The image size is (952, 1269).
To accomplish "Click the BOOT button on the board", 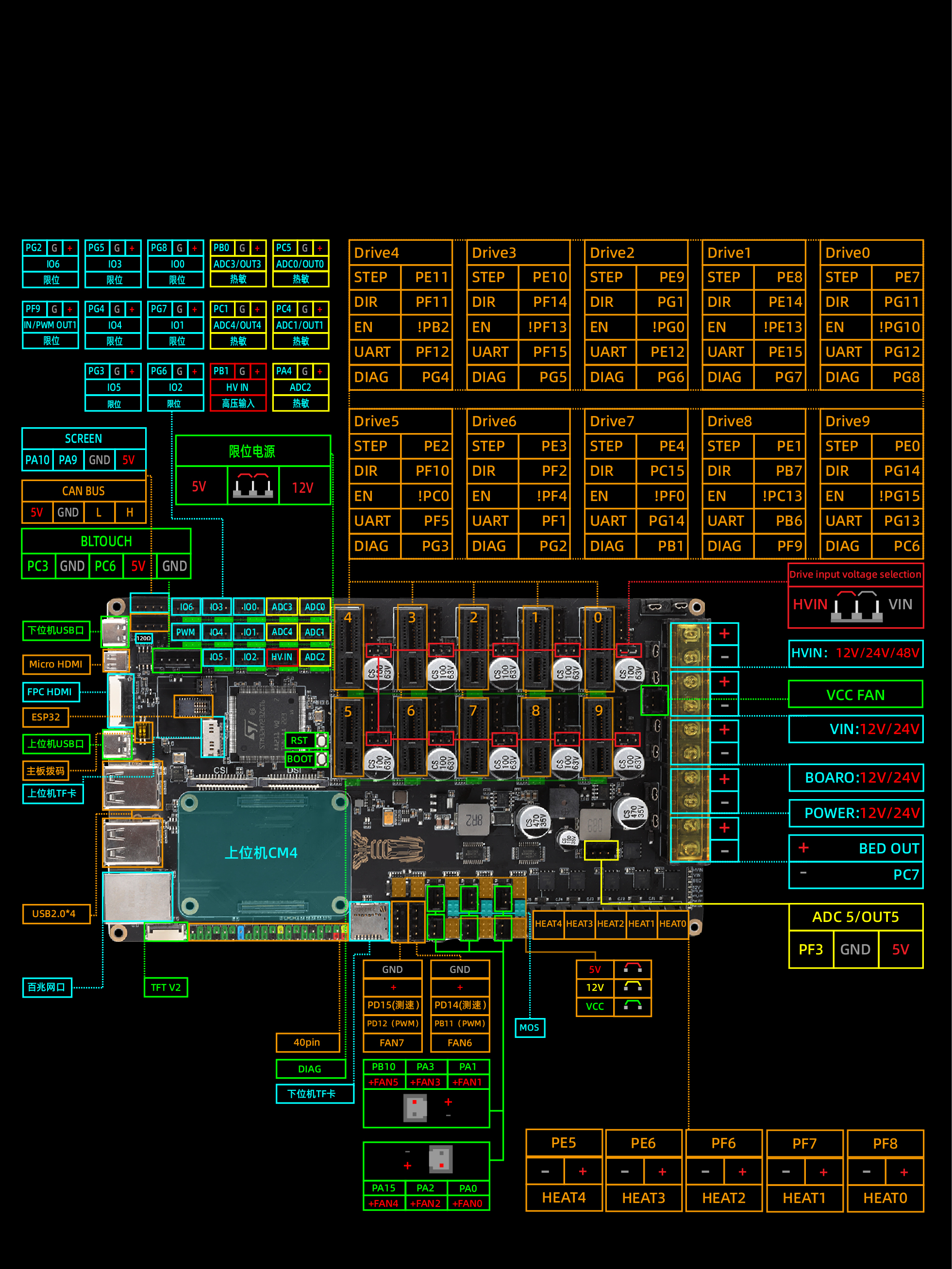I will point(322,759).
